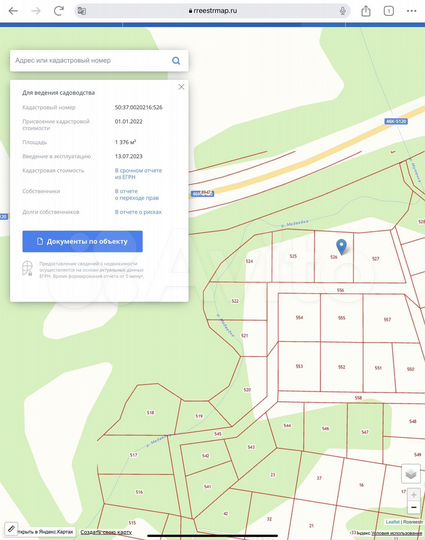Open 'В отчете о рисках' link
This screenshot has width=425, height=540.
[138, 212]
